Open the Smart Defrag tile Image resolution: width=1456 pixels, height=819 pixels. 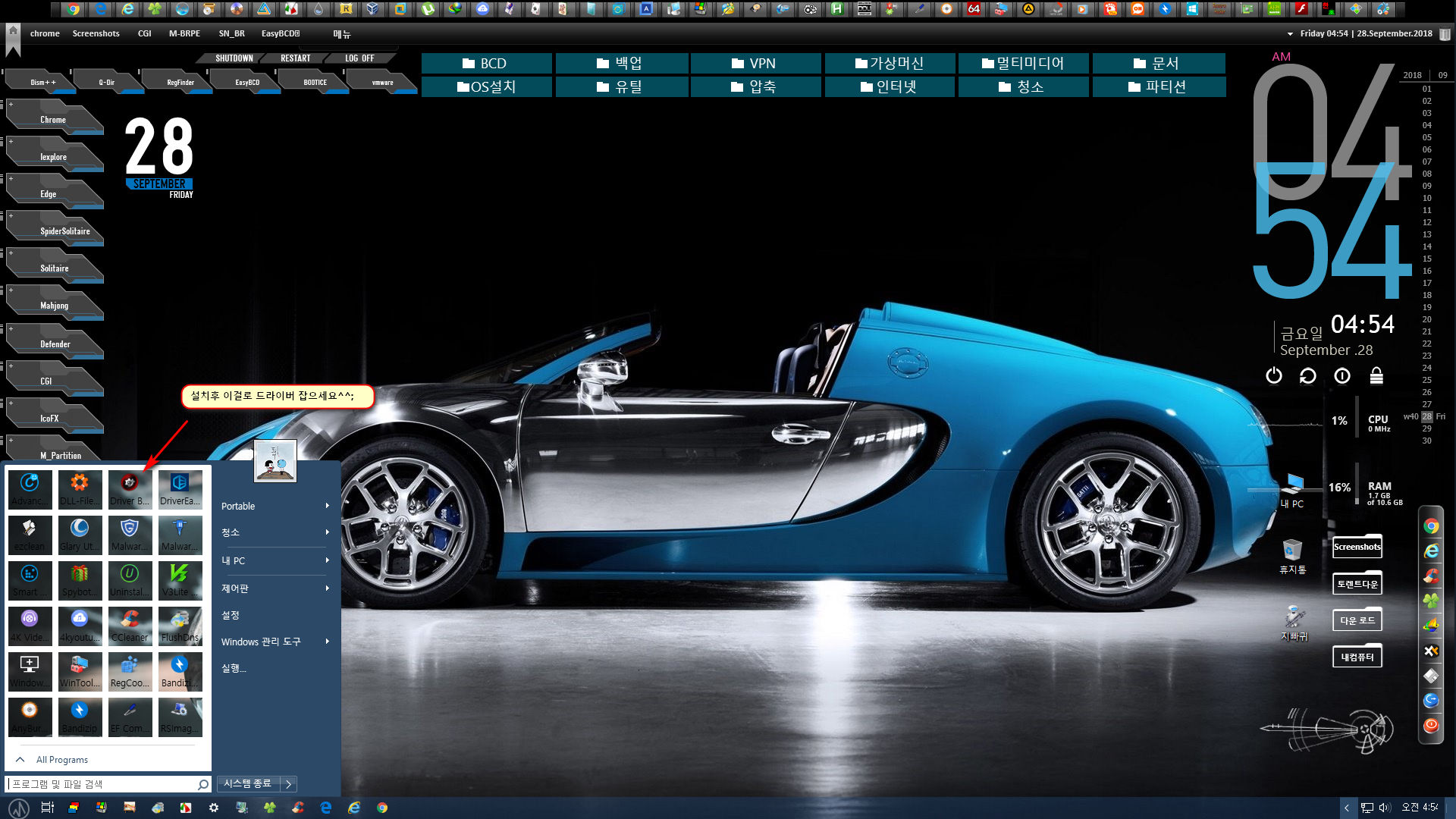tap(30, 580)
